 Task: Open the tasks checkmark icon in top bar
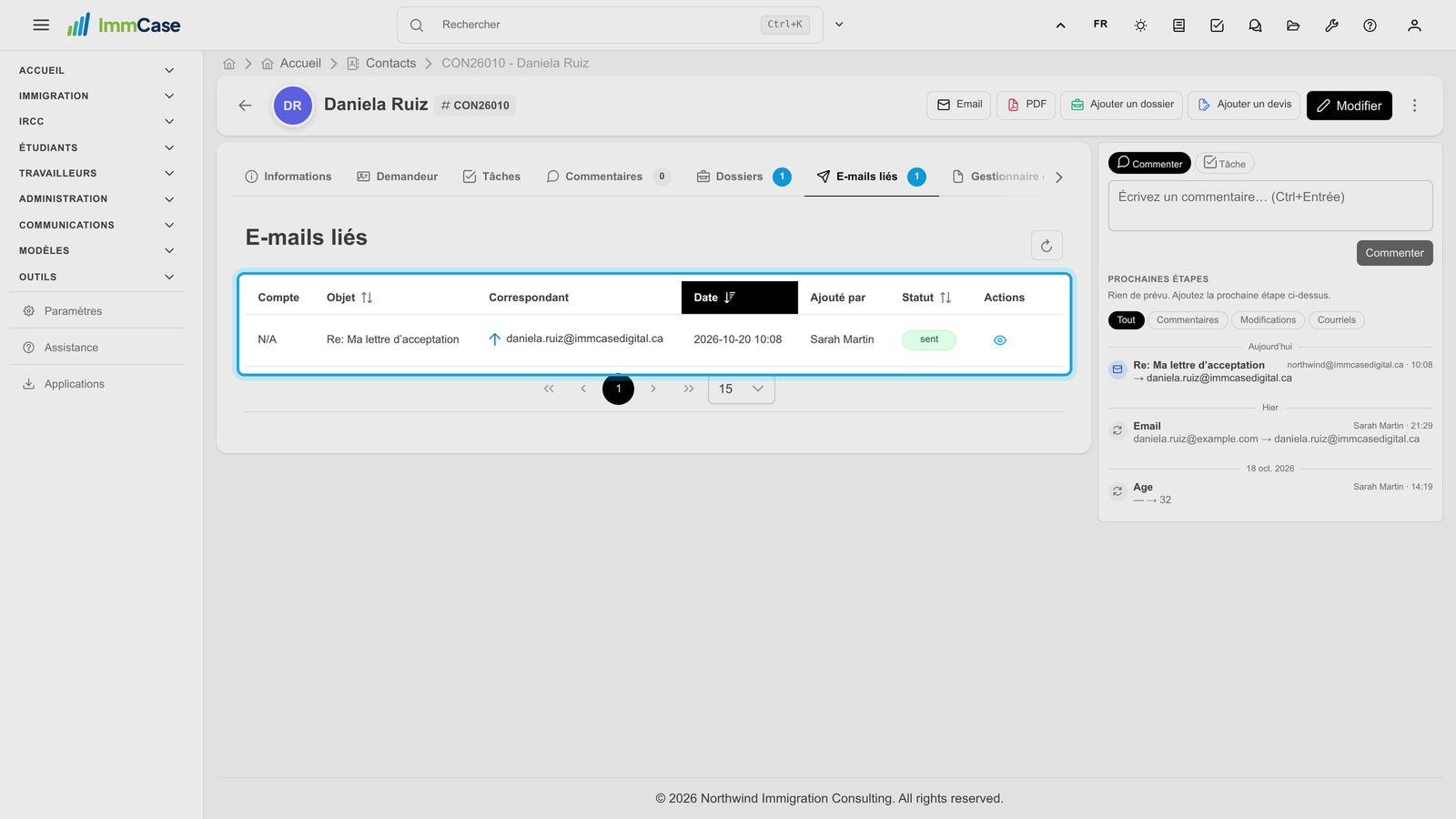tap(1217, 25)
